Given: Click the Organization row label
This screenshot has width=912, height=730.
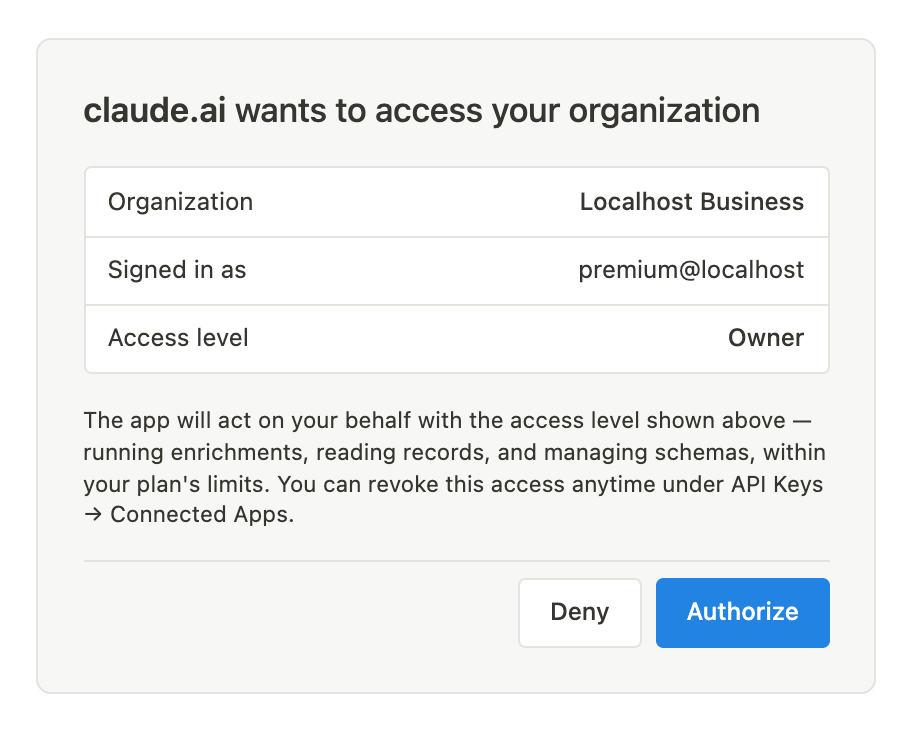Looking at the screenshot, I should point(180,202).
